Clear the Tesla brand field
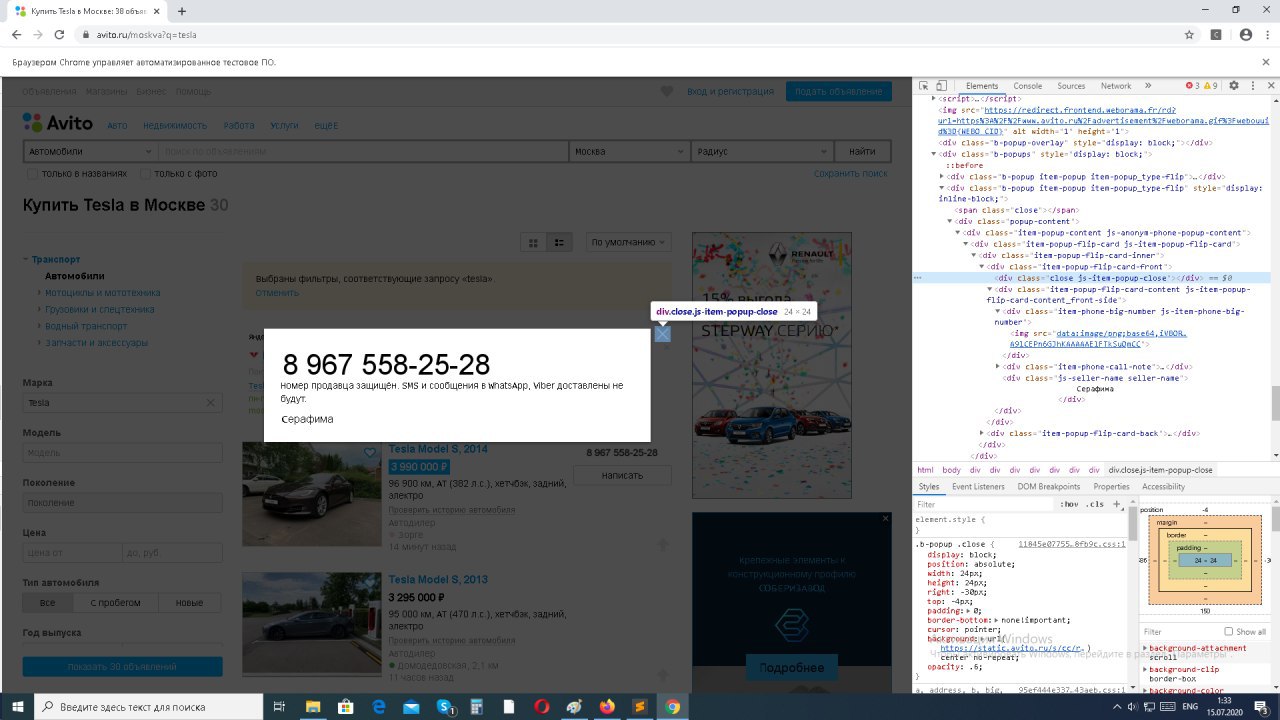This screenshot has width=1280, height=720. point(210,402)
